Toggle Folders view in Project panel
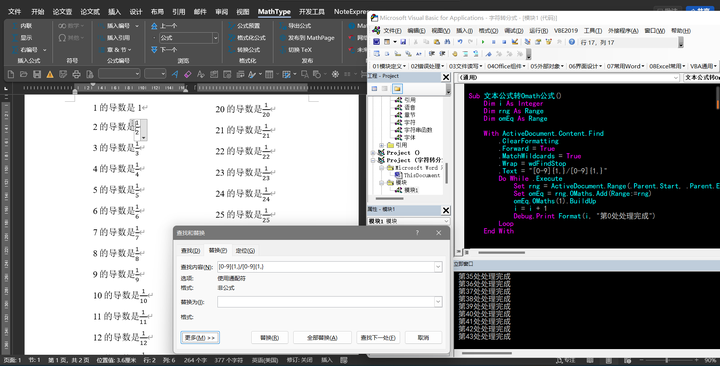 (x=397, y=89)
